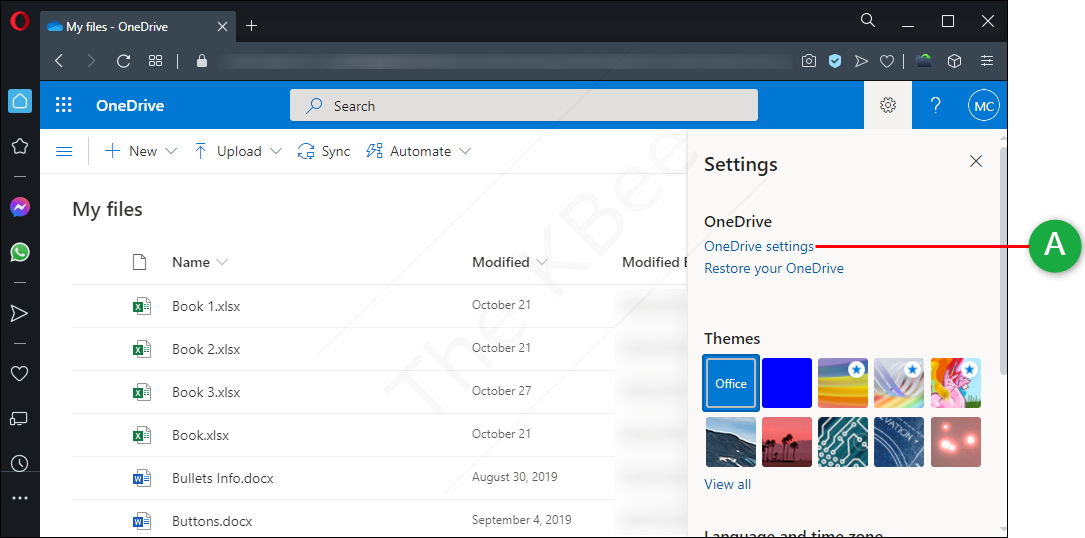This screenshot has width=1085, height=538.
Task: Open Book.xlsx file
Action: [201, 435]
